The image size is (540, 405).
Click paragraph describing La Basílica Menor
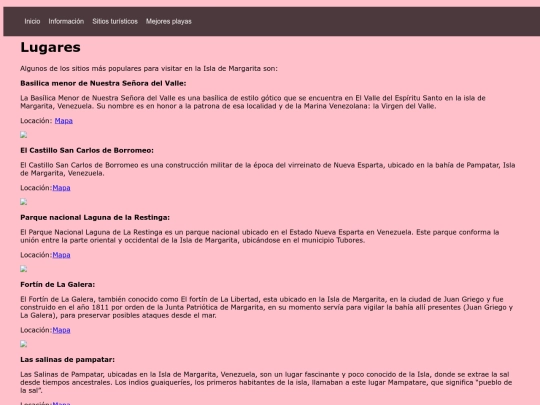point(253,102)
